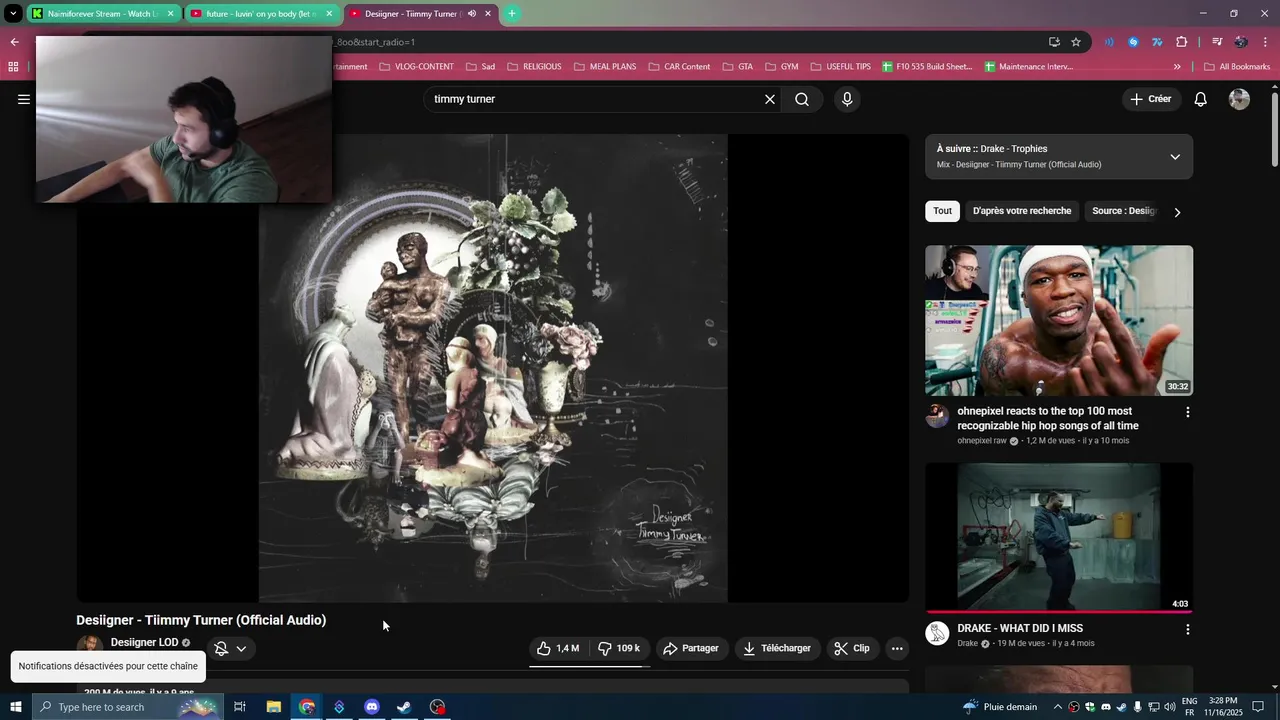Open Discord from the taskbar

[x=372, y=707]
